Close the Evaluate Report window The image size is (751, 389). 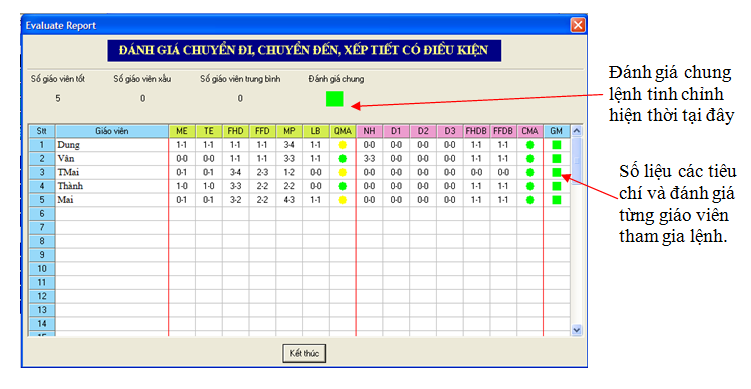point(578,25)
